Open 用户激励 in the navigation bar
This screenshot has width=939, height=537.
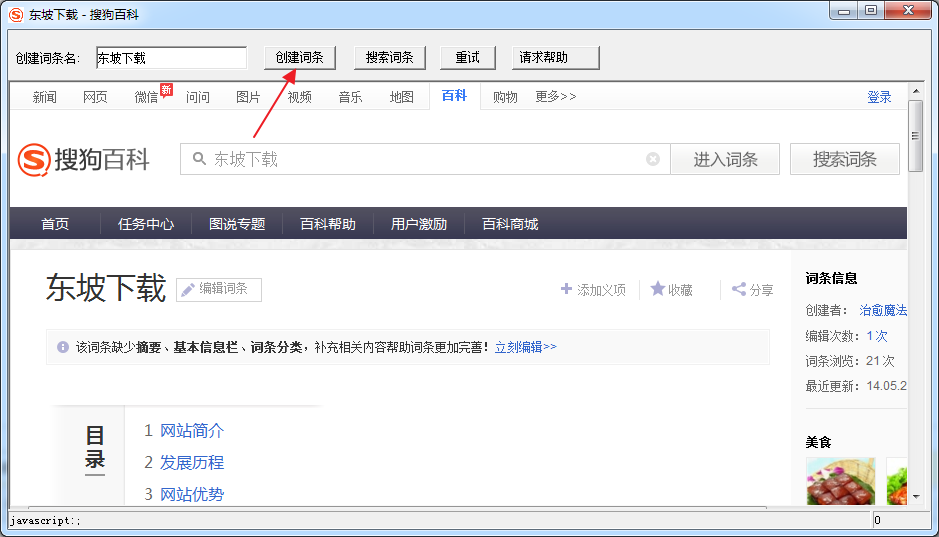pyautogui.click(x=419, y=224)
